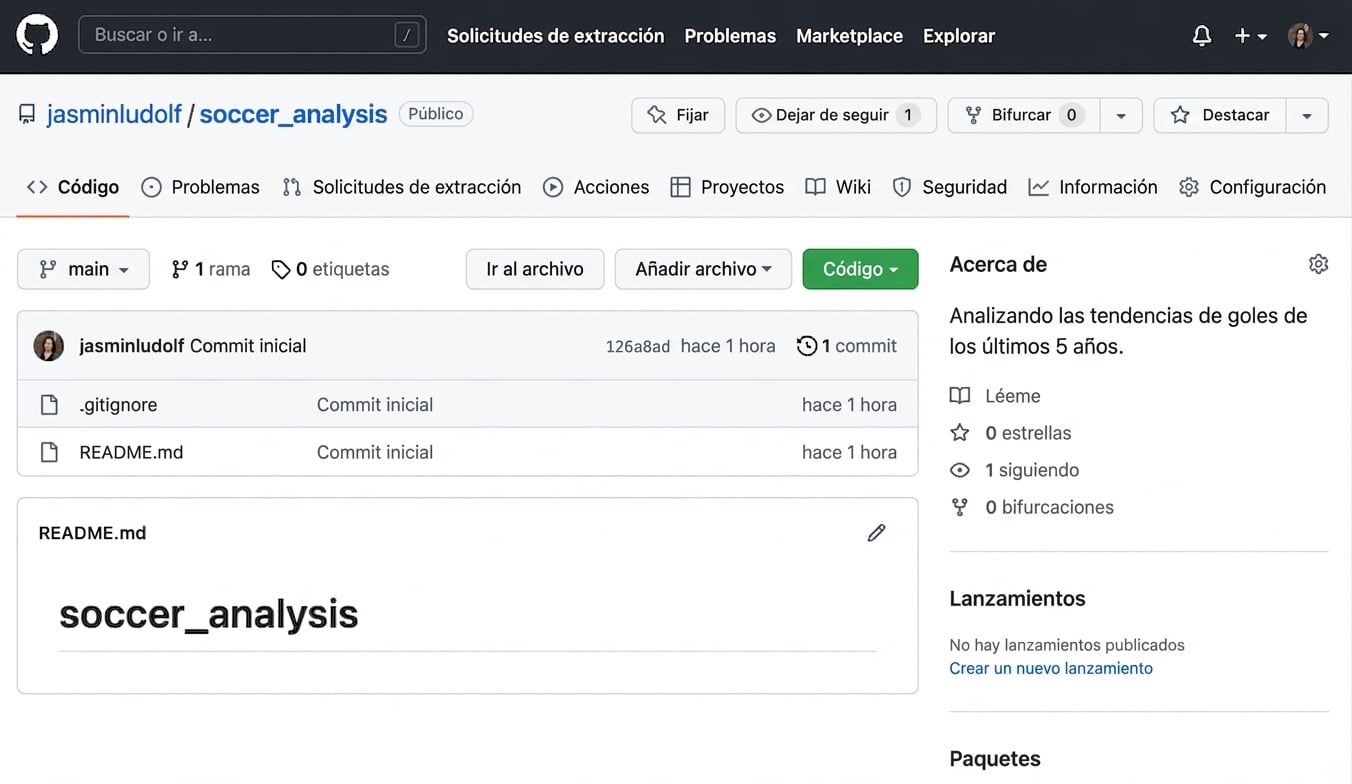
Task: View the 1 siguiendo watchers link
Action: [1014, 470]
